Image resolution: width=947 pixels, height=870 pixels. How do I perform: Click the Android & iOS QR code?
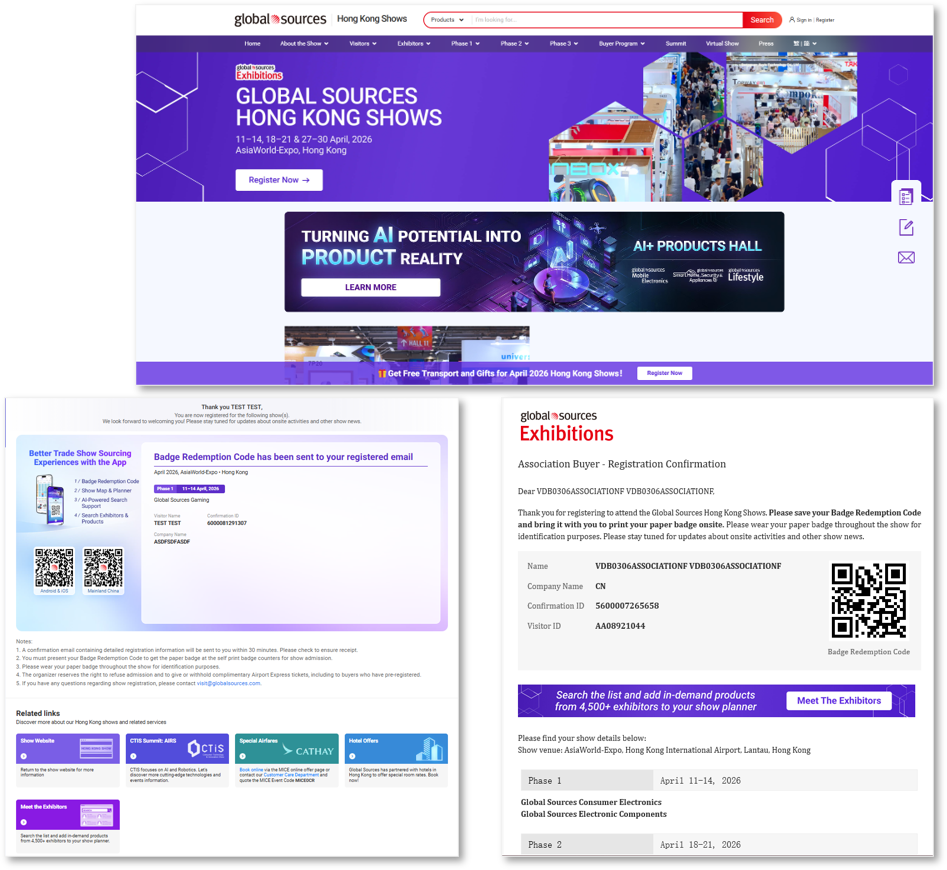pos(54,568)
